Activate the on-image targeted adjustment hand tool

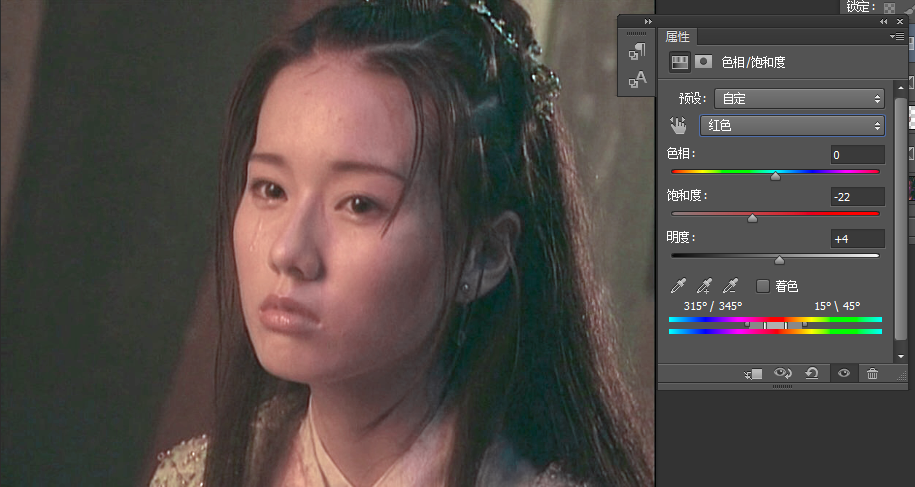(678, 125)
